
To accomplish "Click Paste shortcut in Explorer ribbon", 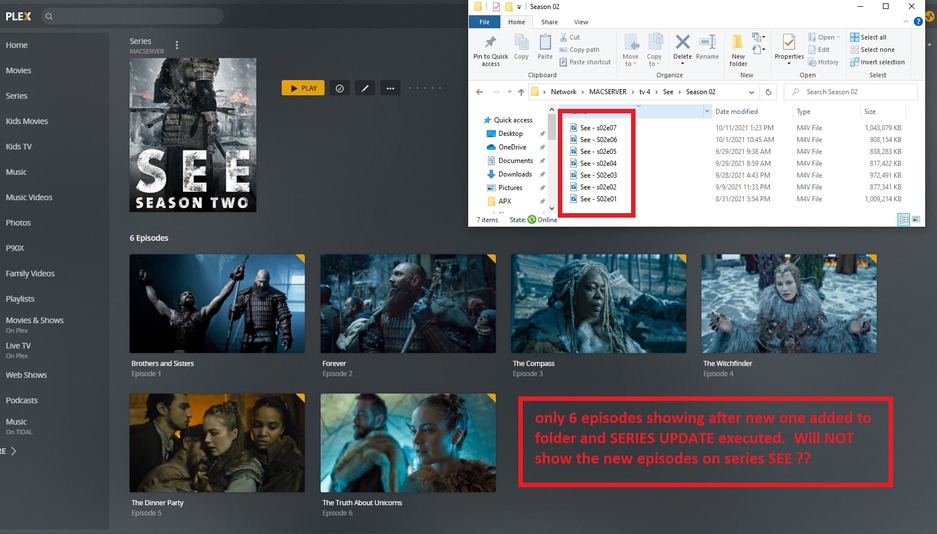I will coord(585,62).
